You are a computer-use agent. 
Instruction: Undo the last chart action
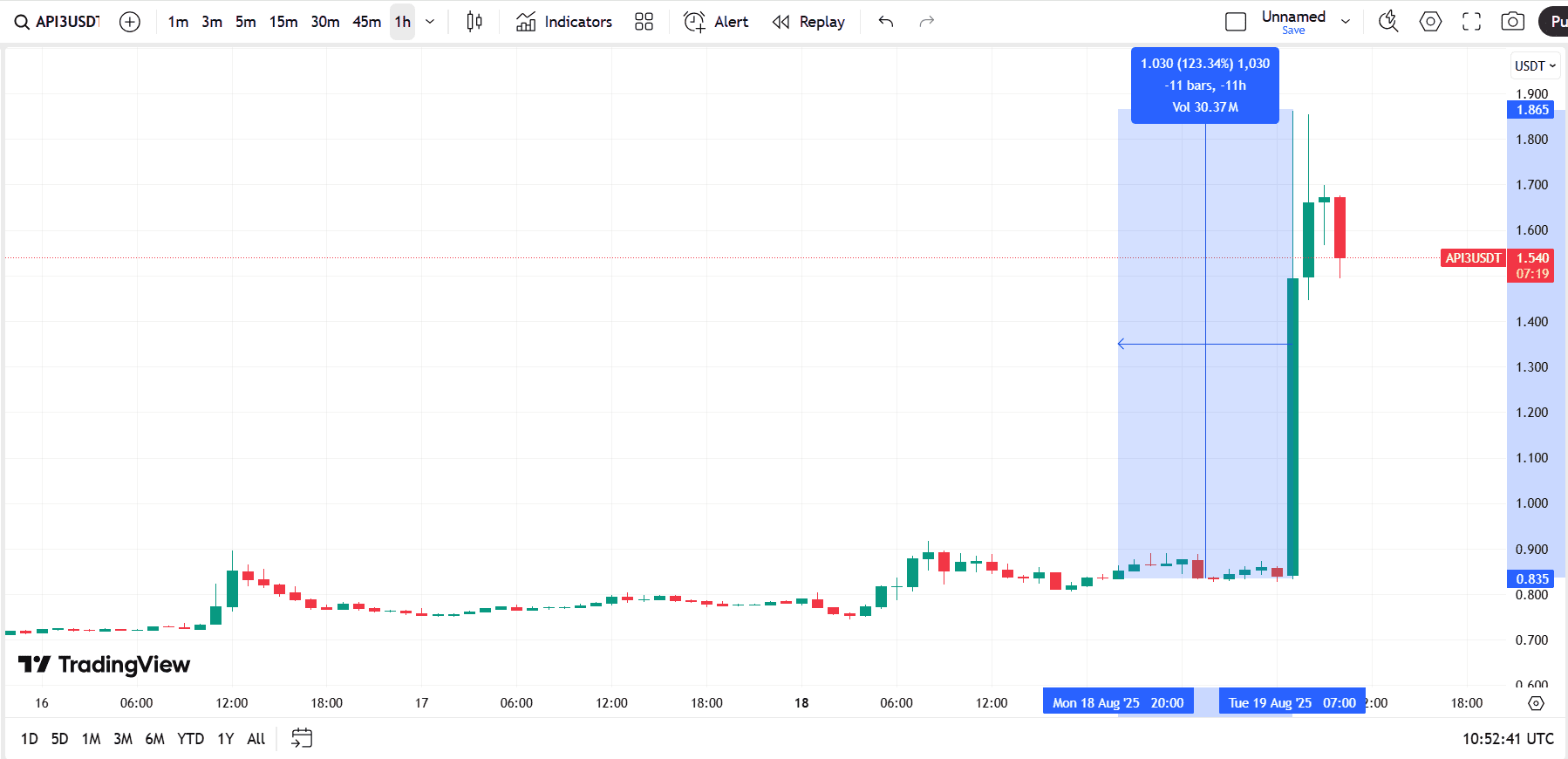coord(886,22)
